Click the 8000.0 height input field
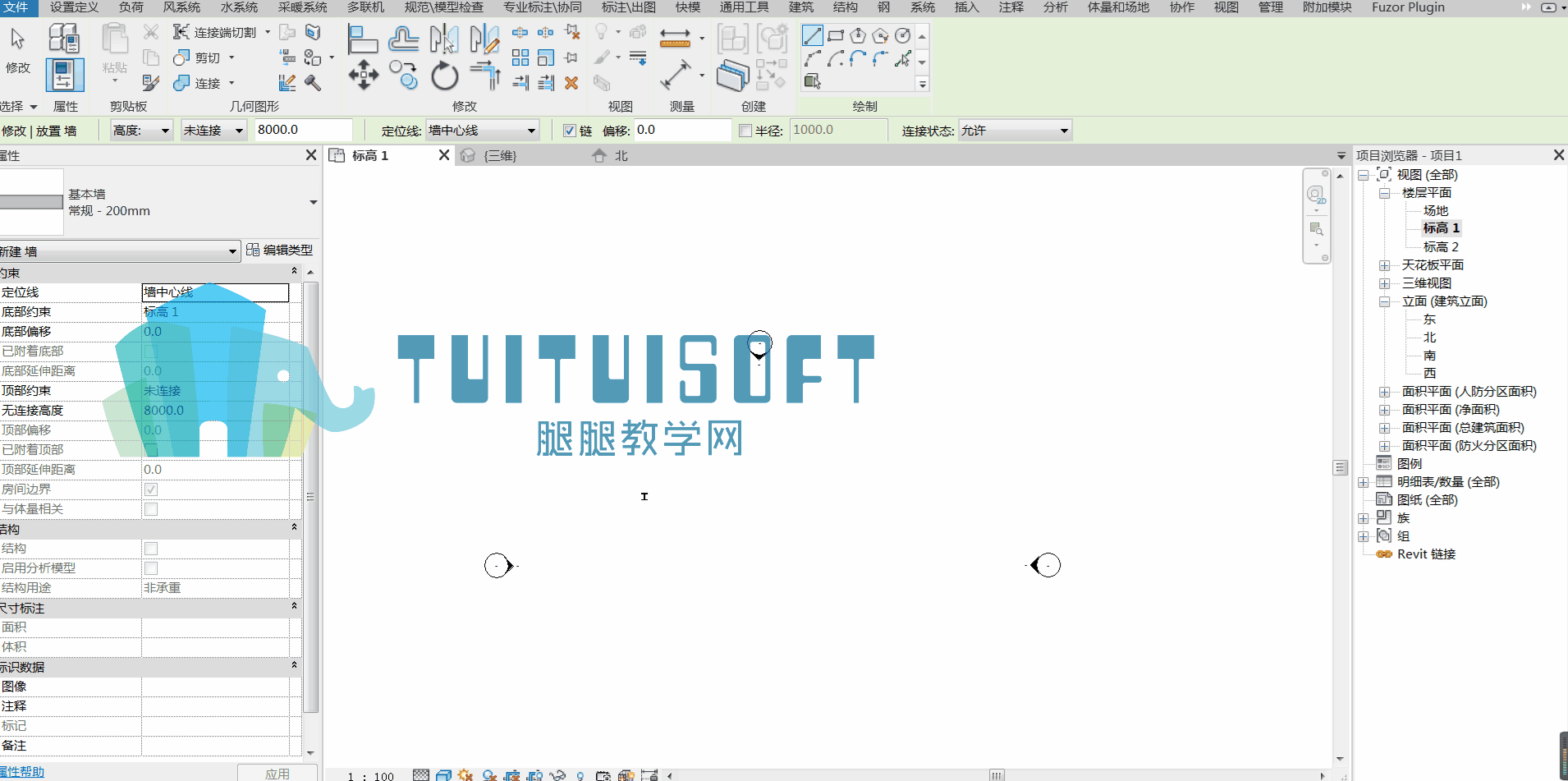The width and height of the screenshot is (1568, 781). 303,130
